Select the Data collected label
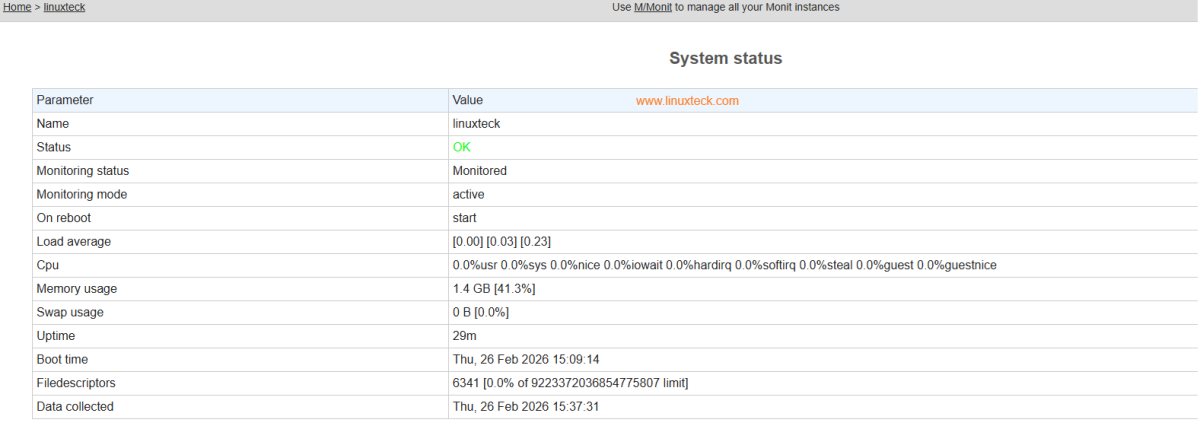 click(x=75, y=407)
